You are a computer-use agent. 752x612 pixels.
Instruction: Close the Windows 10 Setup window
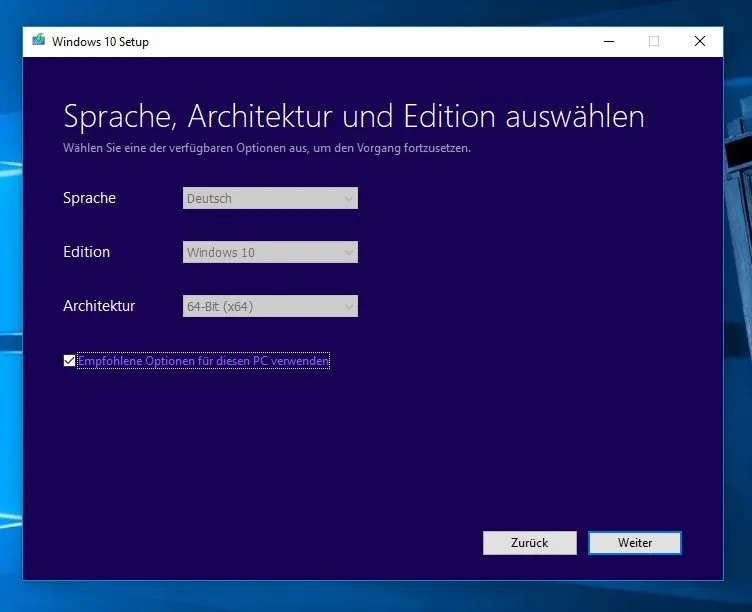click(700, 41)
